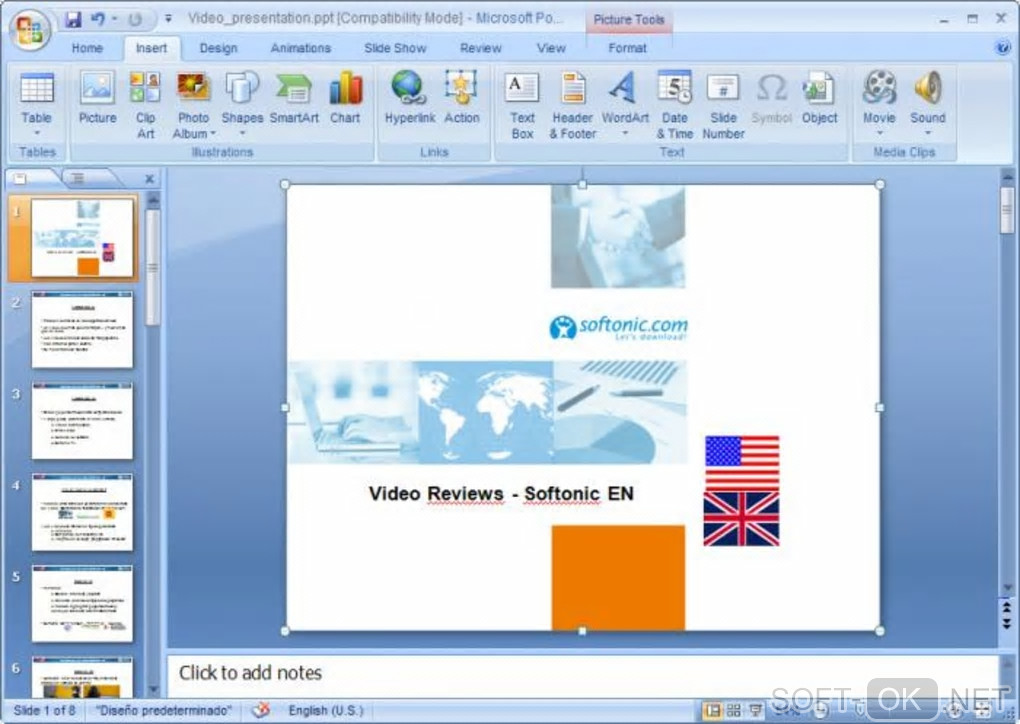
Task: Open the Review ribbon tab
Action: point(481,48)
